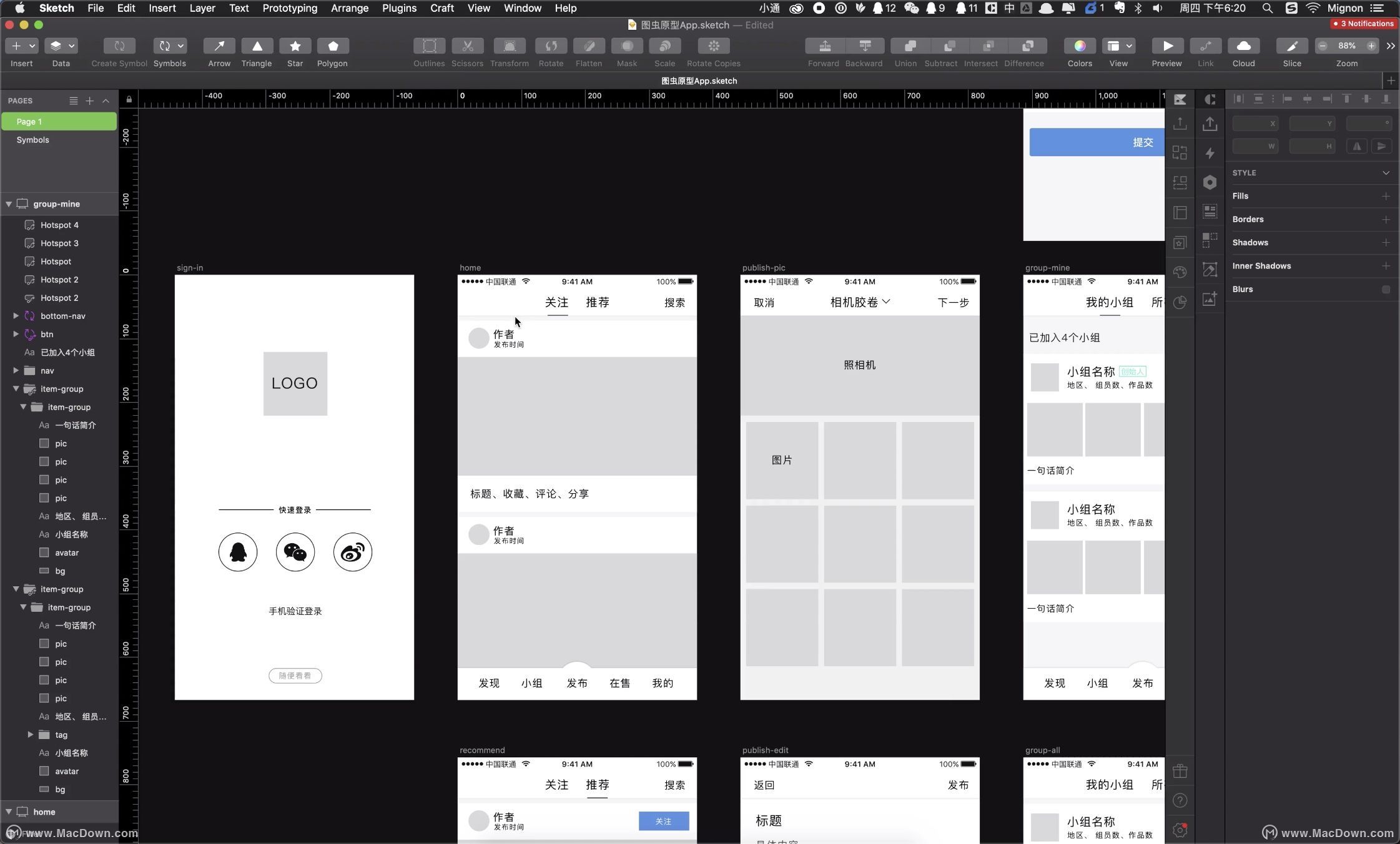The height and width of the screenshot is (844, 1400).
Task: Click the Transform tool icon
Action: tap(510, 46)
